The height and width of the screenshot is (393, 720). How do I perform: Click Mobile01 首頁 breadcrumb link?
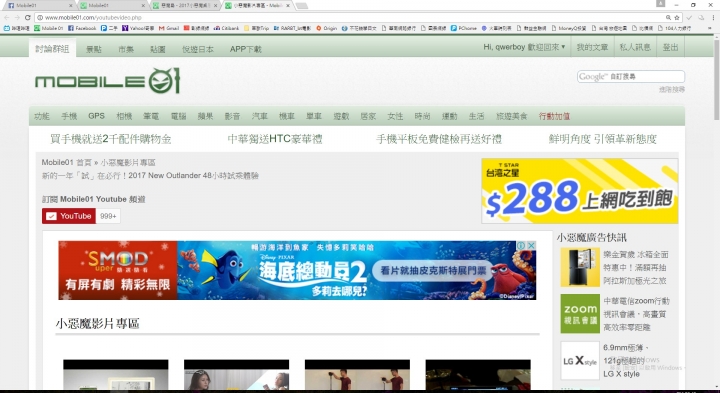click(67, 163)
